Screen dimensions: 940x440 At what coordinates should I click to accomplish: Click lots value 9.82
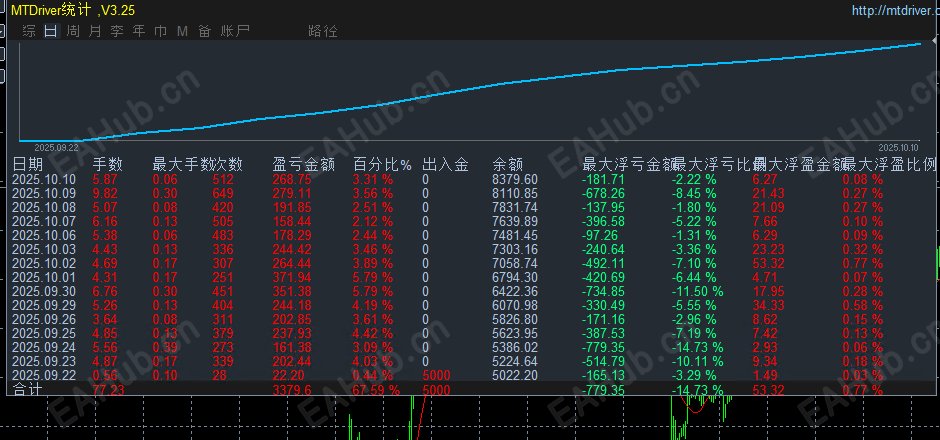104,193
